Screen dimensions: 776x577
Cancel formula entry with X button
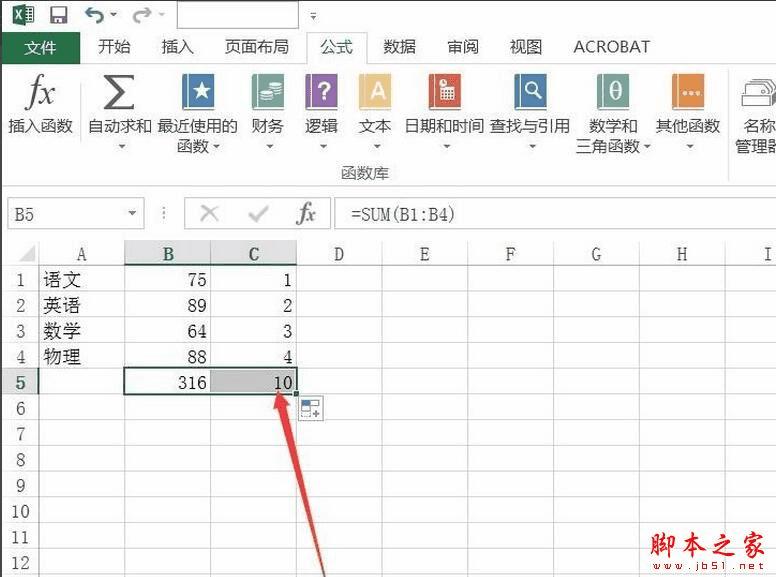[209, 214]
